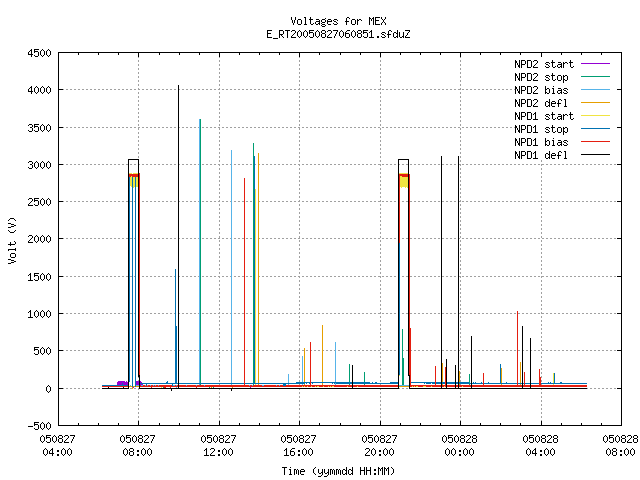640x480 pixels.
Task: Click the file name E_RT20050827060851.sfduZ
Action: (x=338, y=34)
